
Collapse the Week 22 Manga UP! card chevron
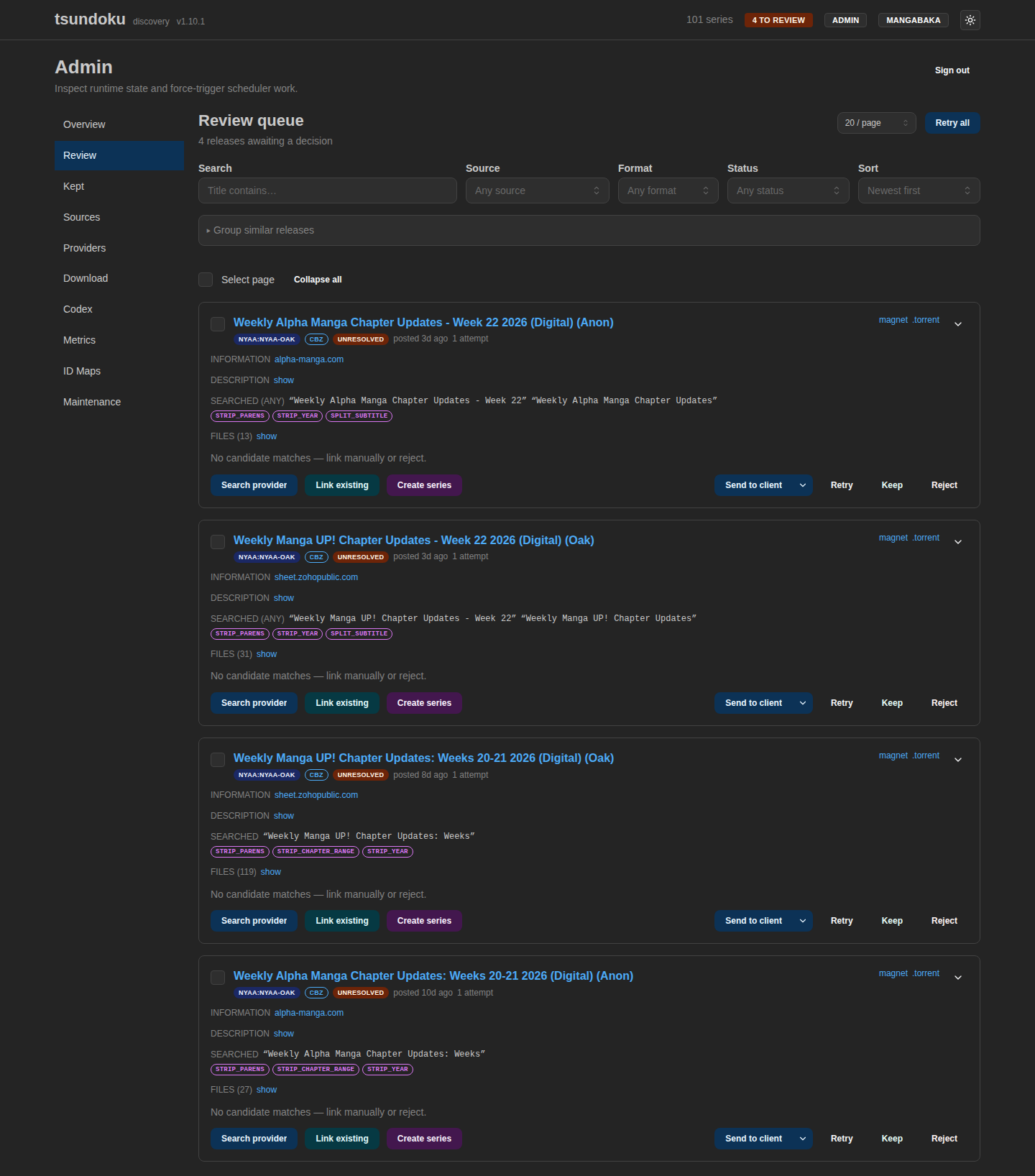957,542
